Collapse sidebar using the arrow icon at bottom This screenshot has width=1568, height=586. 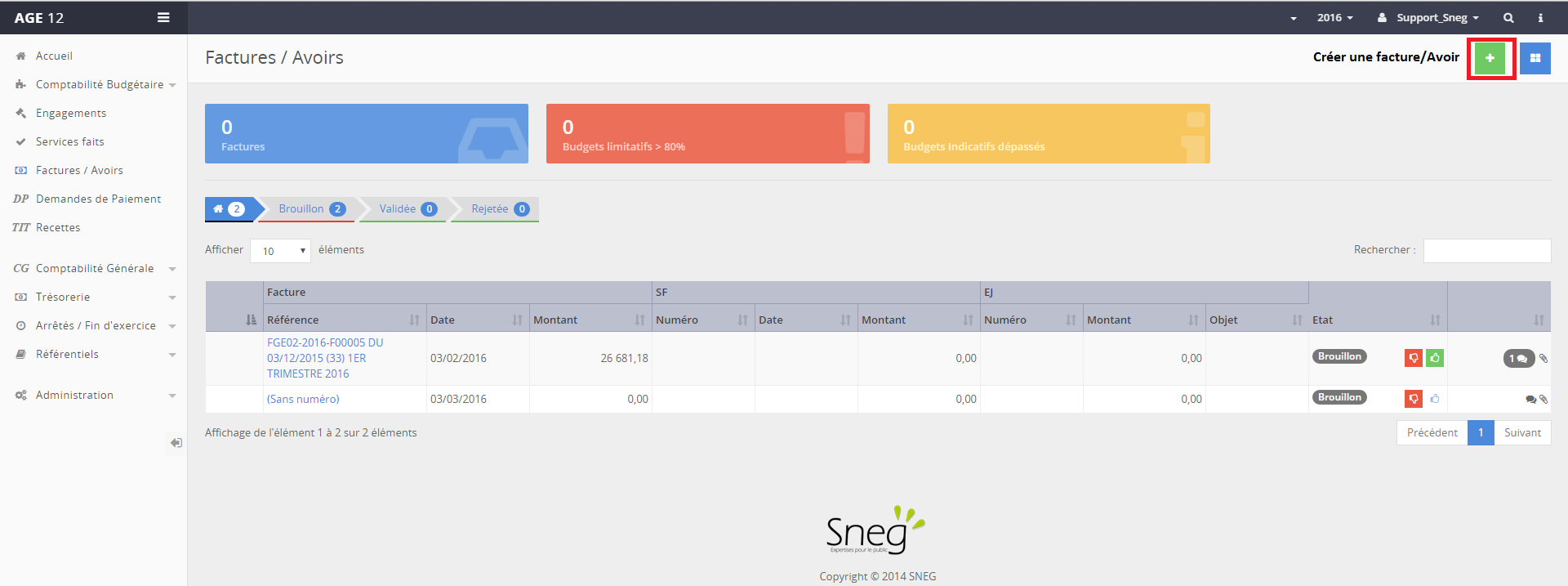click(176, 443)
